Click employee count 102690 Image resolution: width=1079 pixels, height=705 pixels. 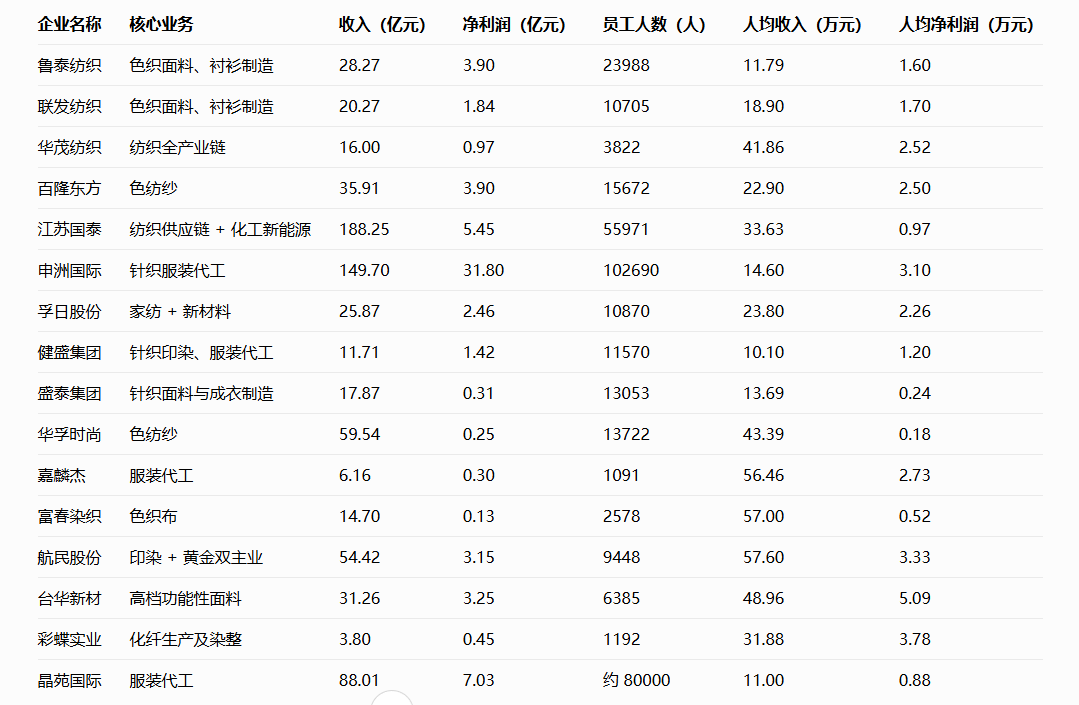pyautogui.click(x=631, y=270)
